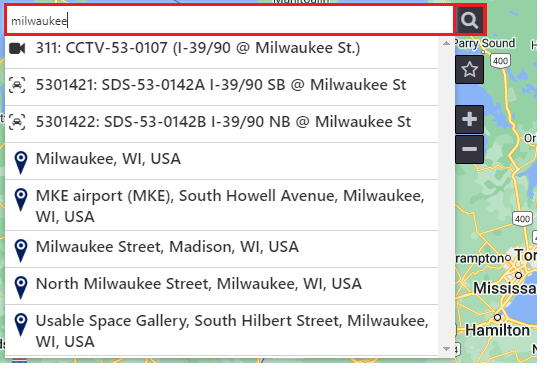Choose Milwaukee Street, Madison, WI, USA
Image resolution: width=555 pixels, height=382 pixels.
[222, 249]
